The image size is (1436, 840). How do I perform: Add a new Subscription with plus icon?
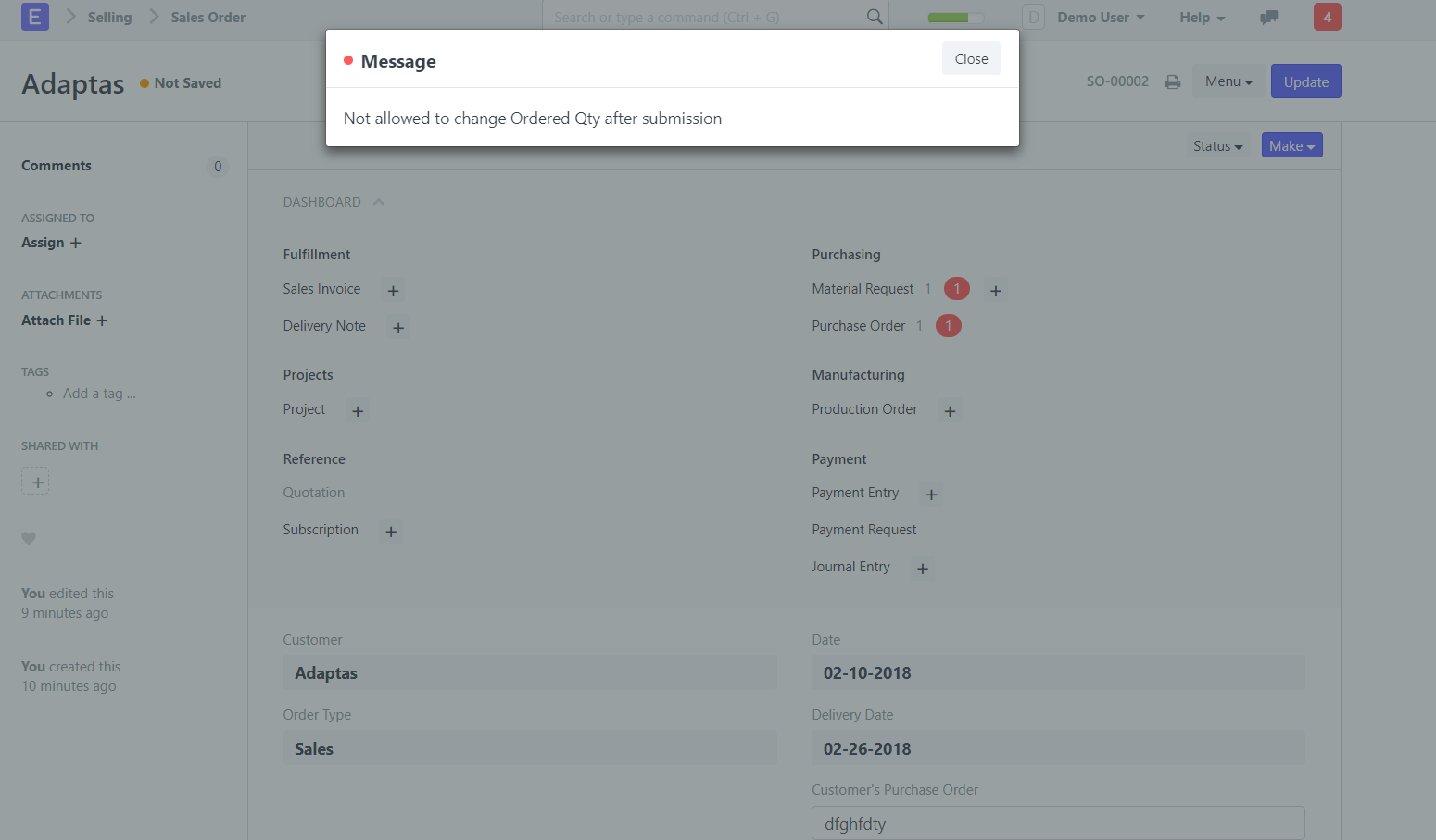[x=391, y=531]
